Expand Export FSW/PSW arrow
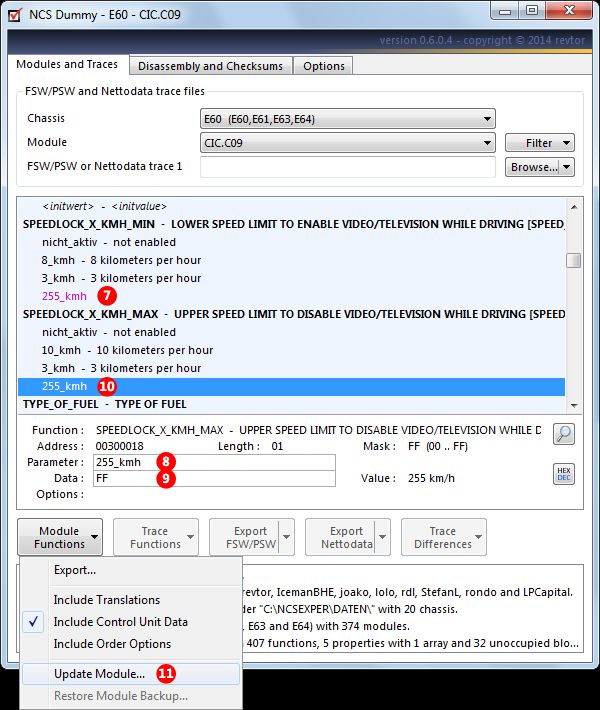Viewport: 600px width, 710px height. point(287,537)
